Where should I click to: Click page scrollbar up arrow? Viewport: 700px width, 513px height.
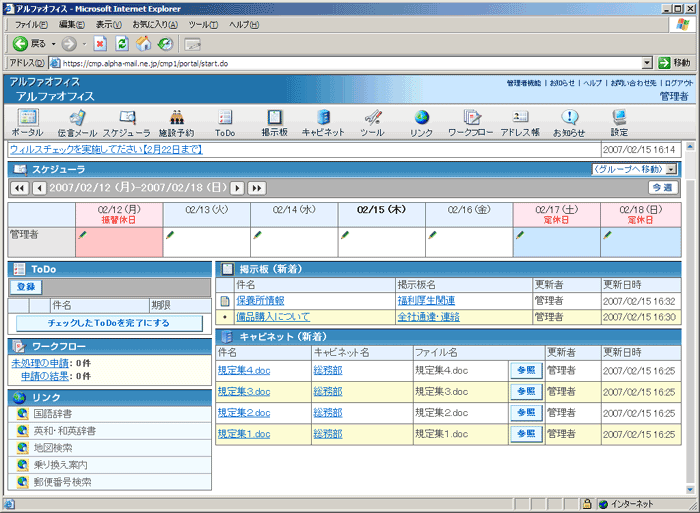690,146
